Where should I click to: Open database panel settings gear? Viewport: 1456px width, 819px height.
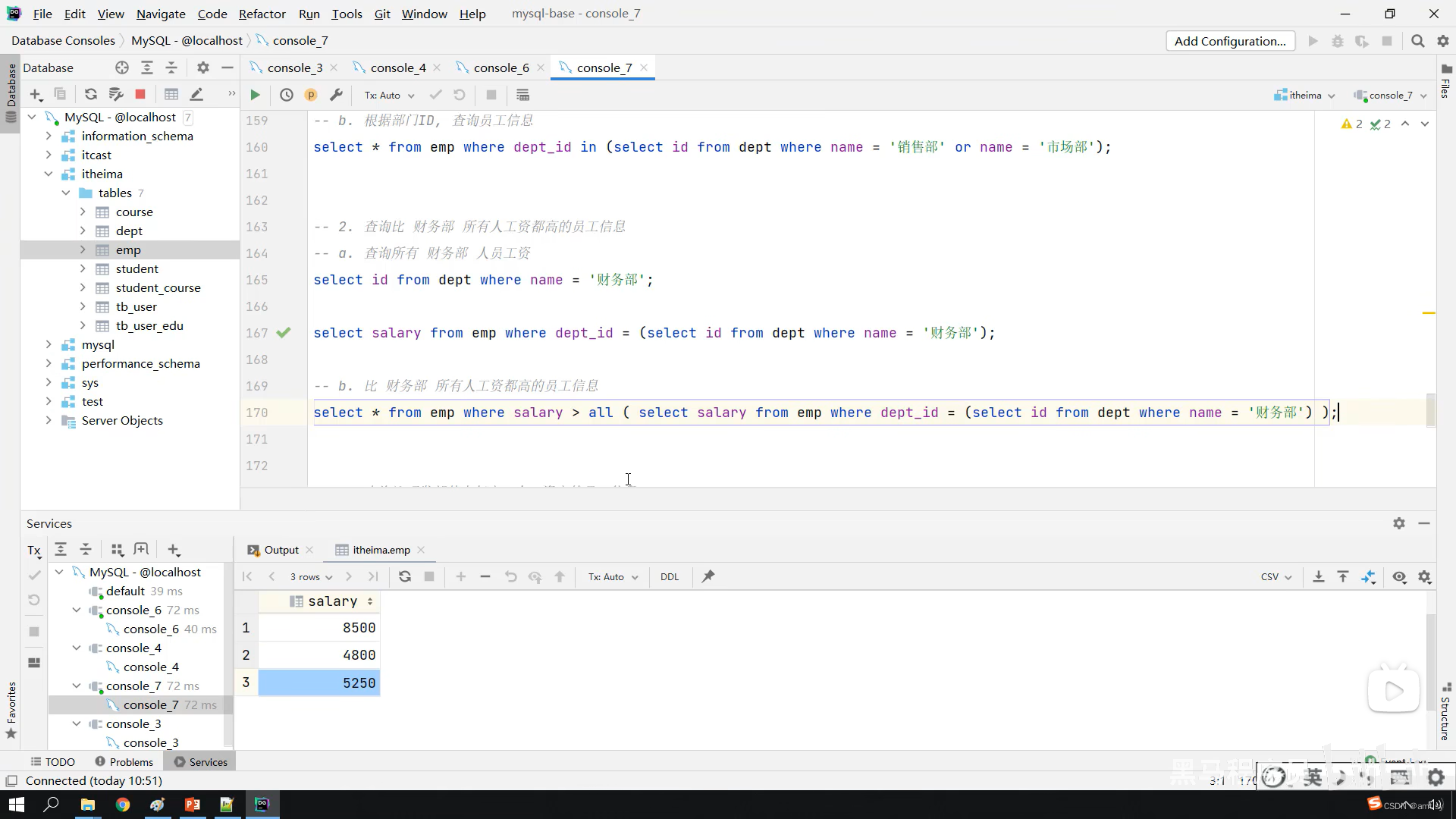point(202,67)
